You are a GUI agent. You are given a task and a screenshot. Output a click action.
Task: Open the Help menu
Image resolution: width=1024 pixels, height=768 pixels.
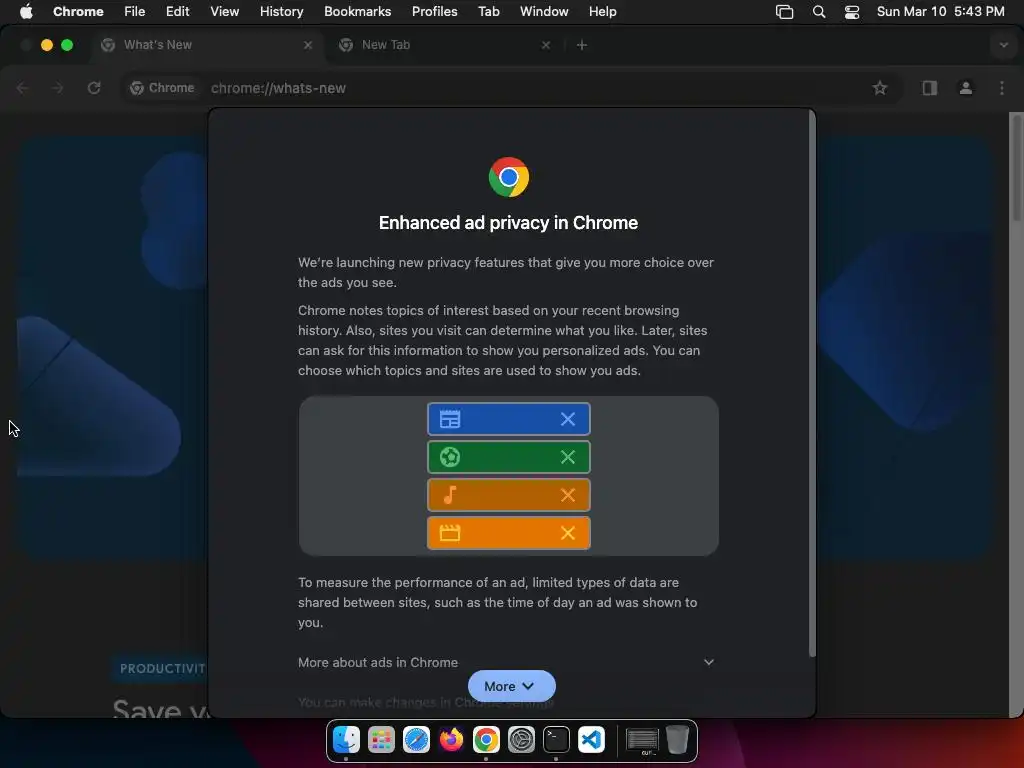pos(602,11)
